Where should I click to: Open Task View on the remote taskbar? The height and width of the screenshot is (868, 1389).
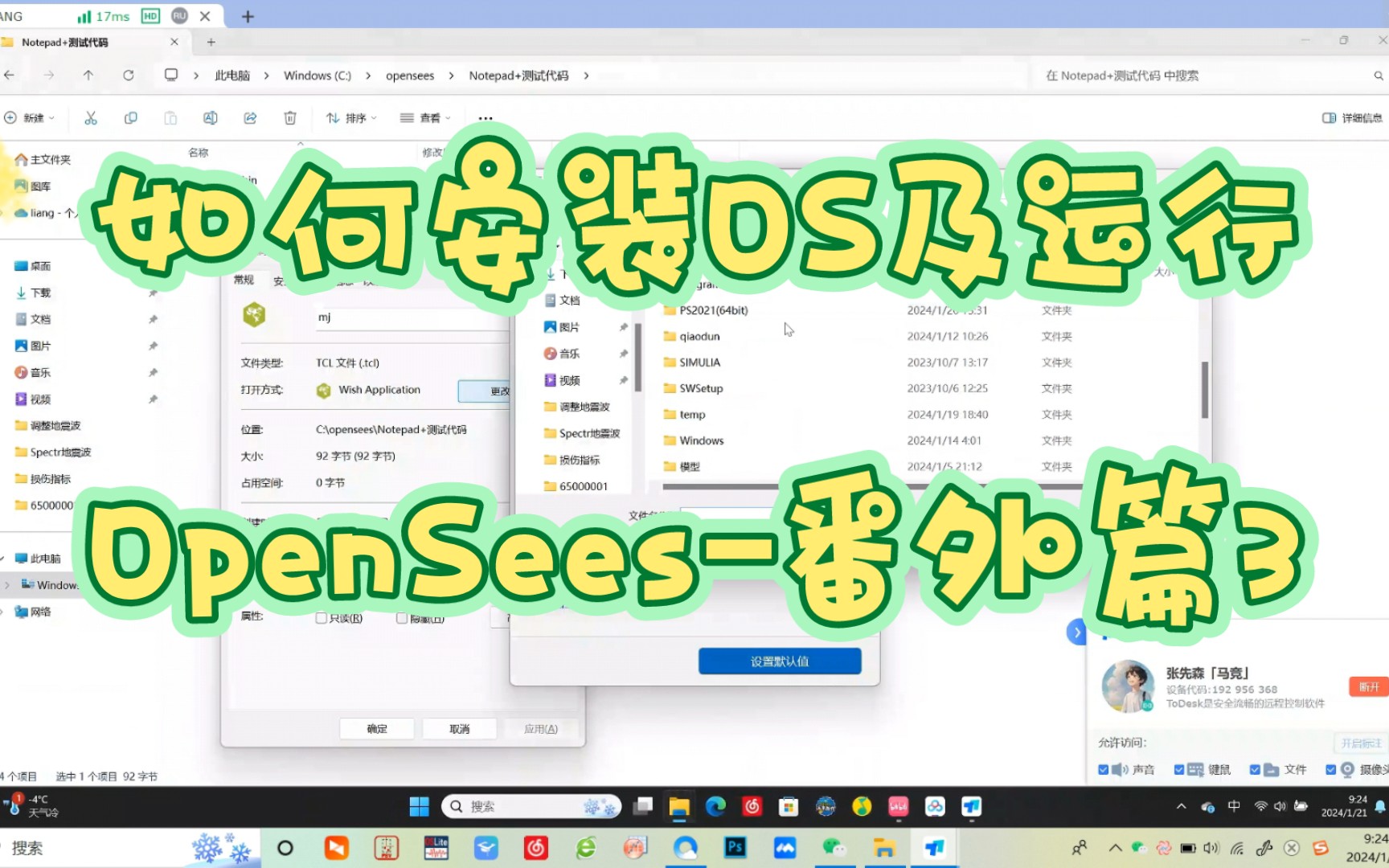tap(643, 806)
